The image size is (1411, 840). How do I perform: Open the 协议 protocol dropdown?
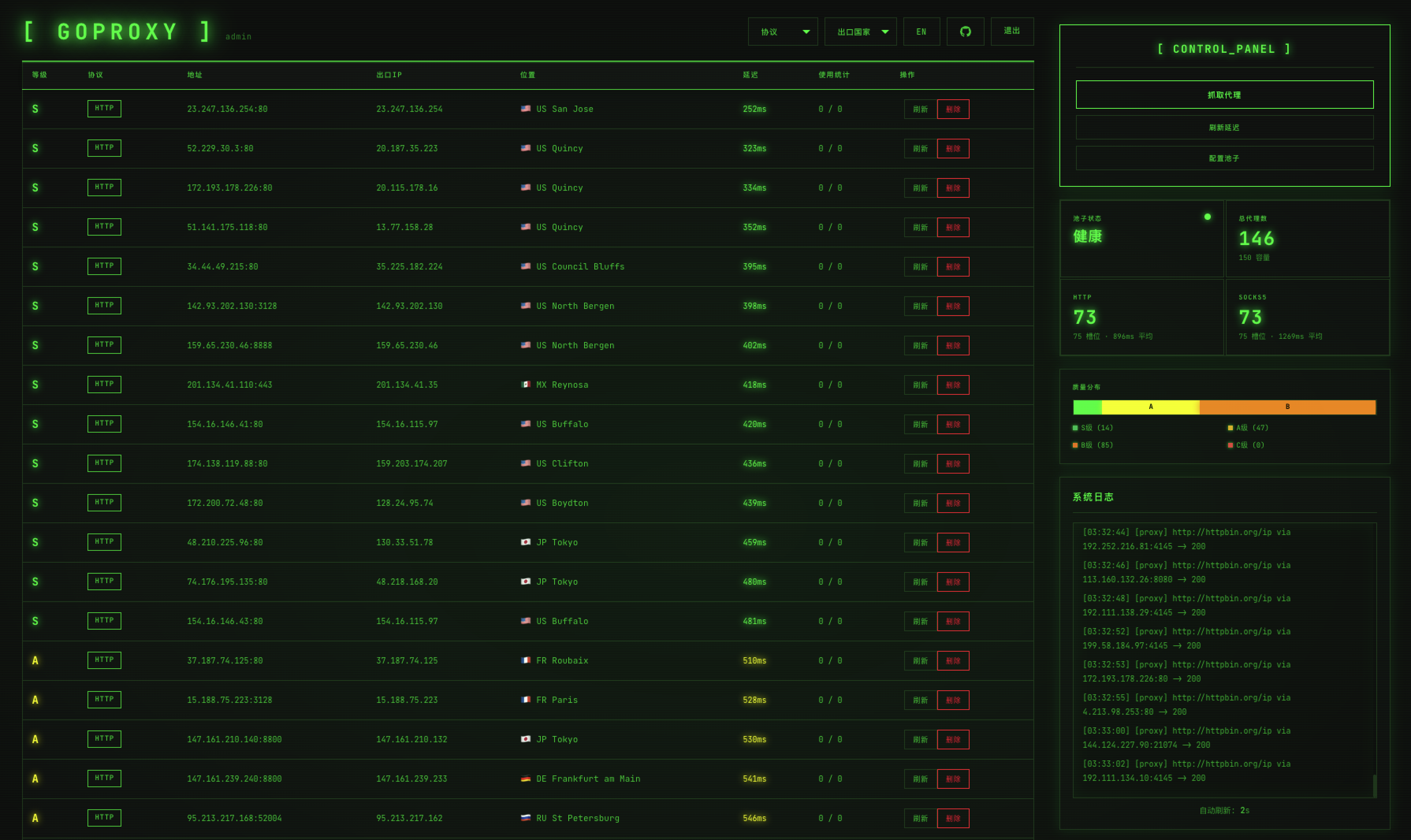[782, 32]
